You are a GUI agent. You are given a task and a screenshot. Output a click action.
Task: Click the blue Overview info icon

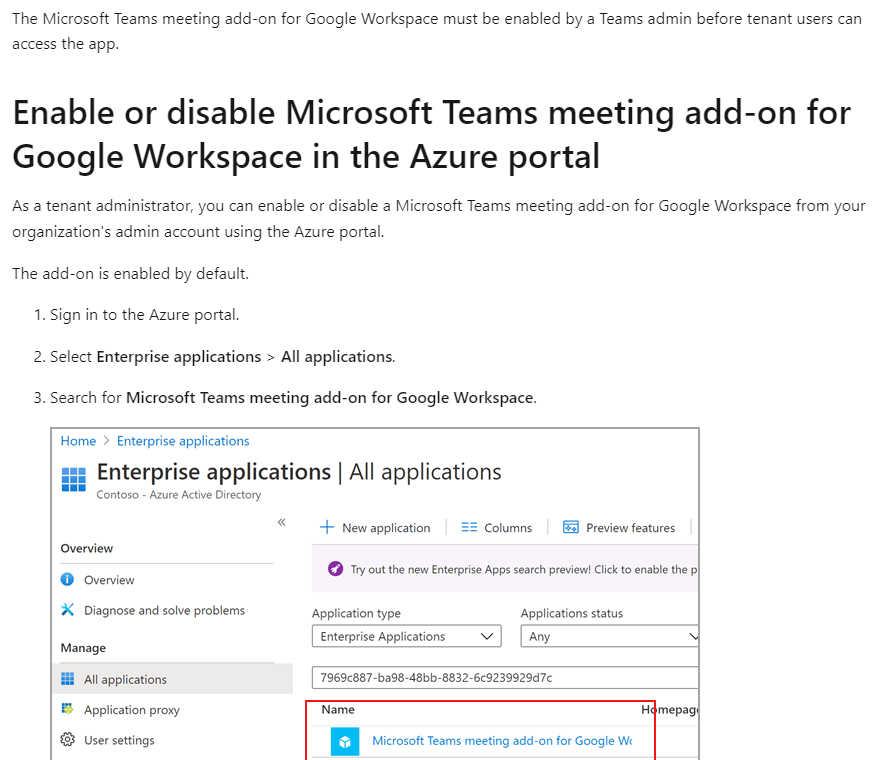(x=67, y=580)
